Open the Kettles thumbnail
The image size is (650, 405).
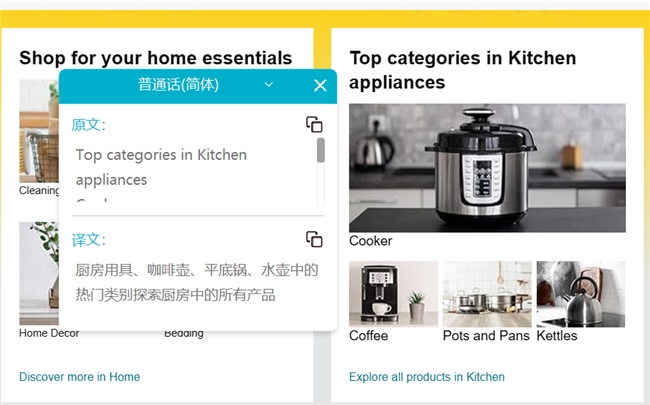[x=581, y=294]
